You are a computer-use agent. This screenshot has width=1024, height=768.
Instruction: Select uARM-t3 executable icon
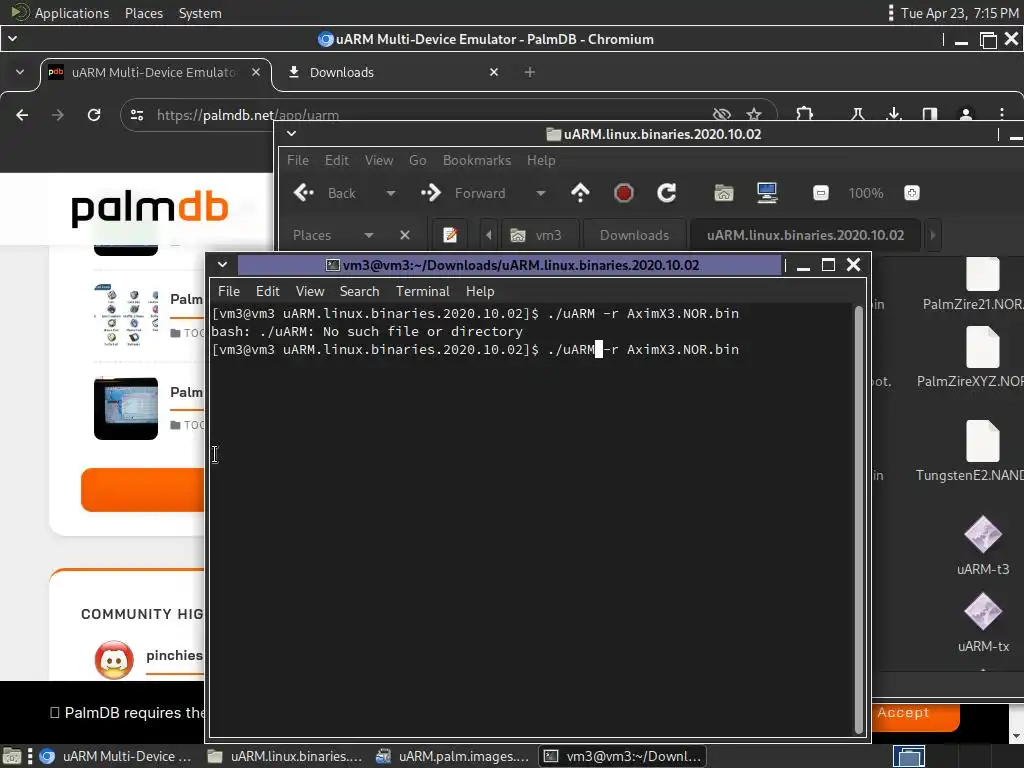[983, 534]
